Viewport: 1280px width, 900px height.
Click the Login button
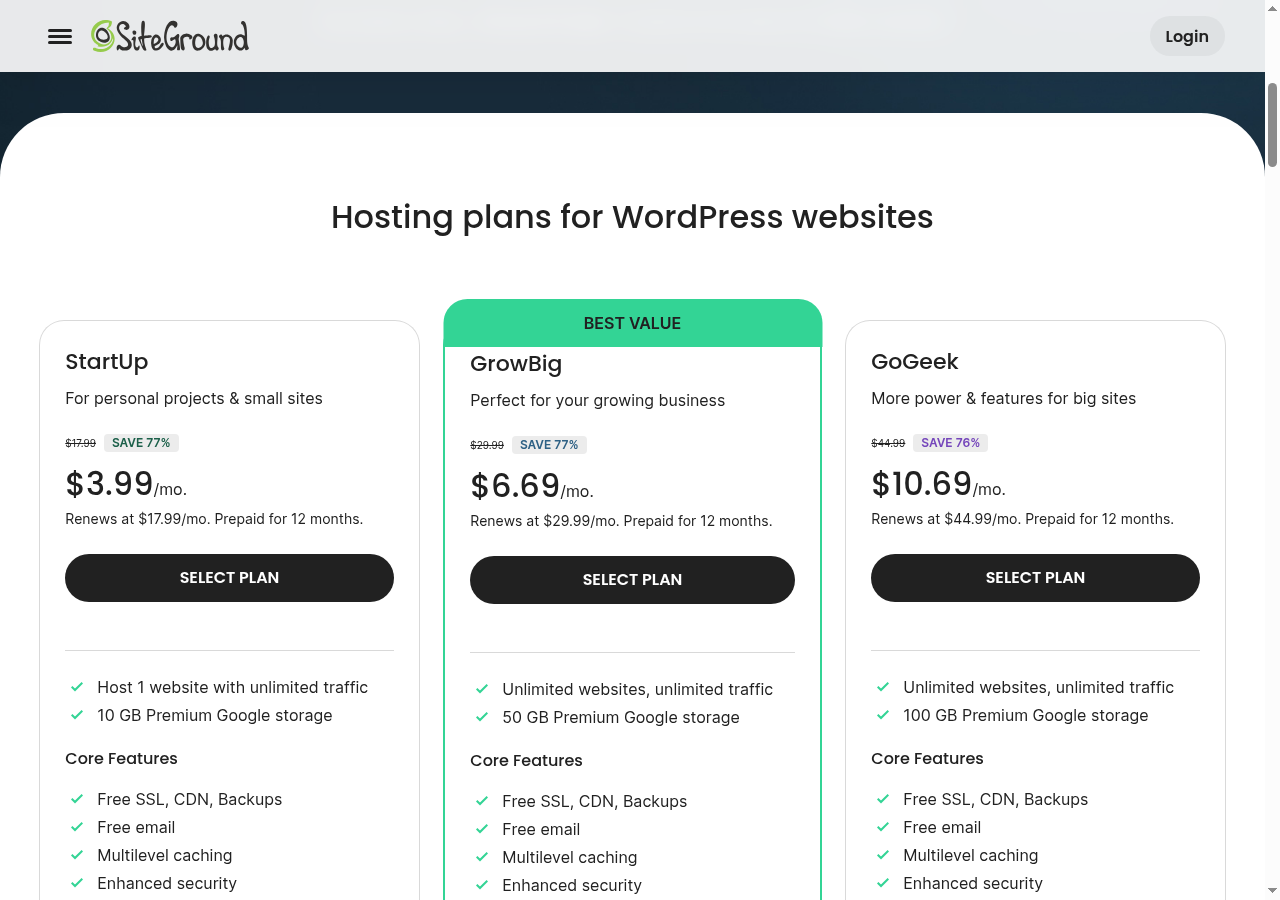click(1187, 36)
